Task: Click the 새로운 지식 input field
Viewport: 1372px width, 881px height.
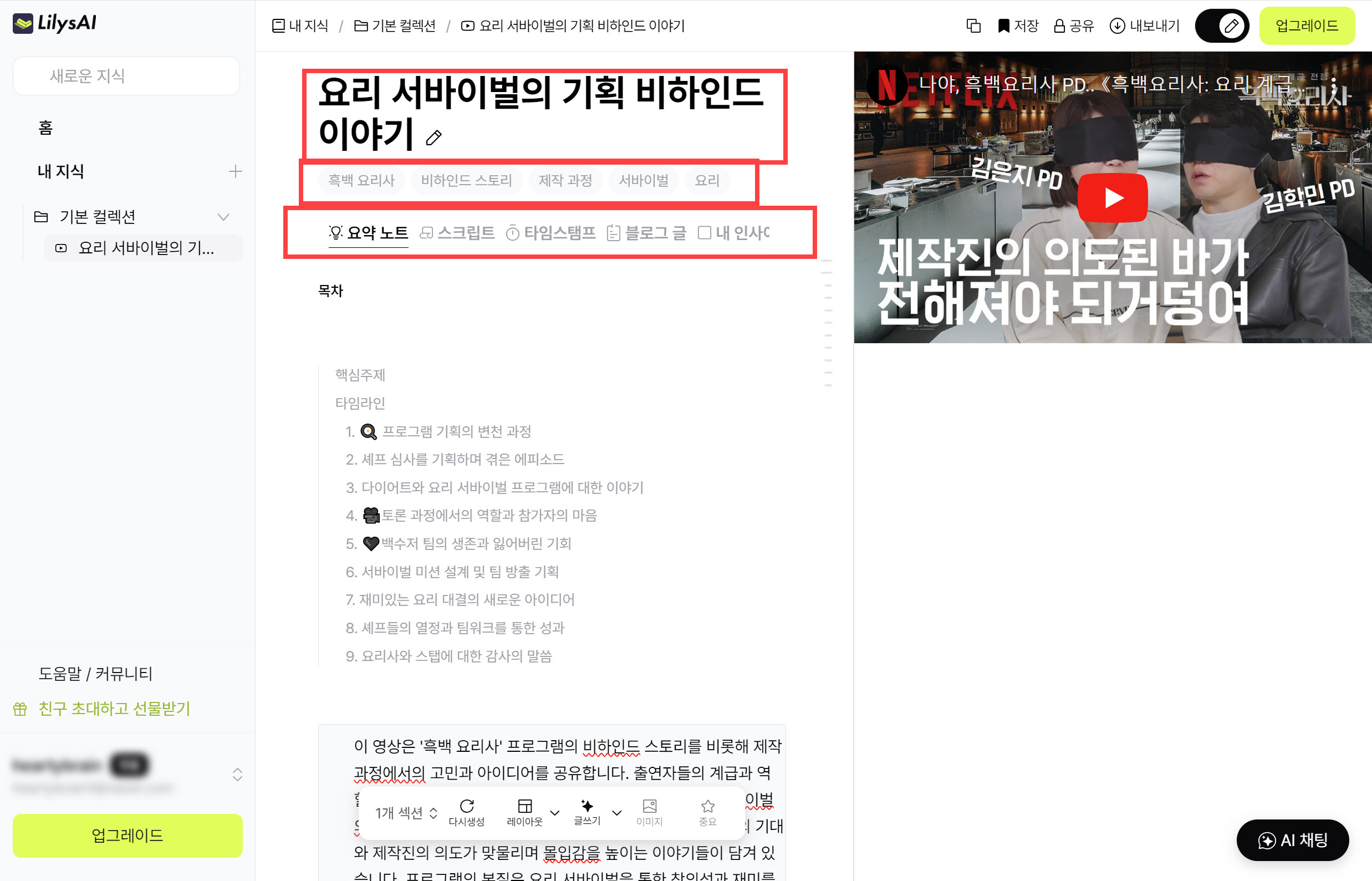Action: click(126, 76)
